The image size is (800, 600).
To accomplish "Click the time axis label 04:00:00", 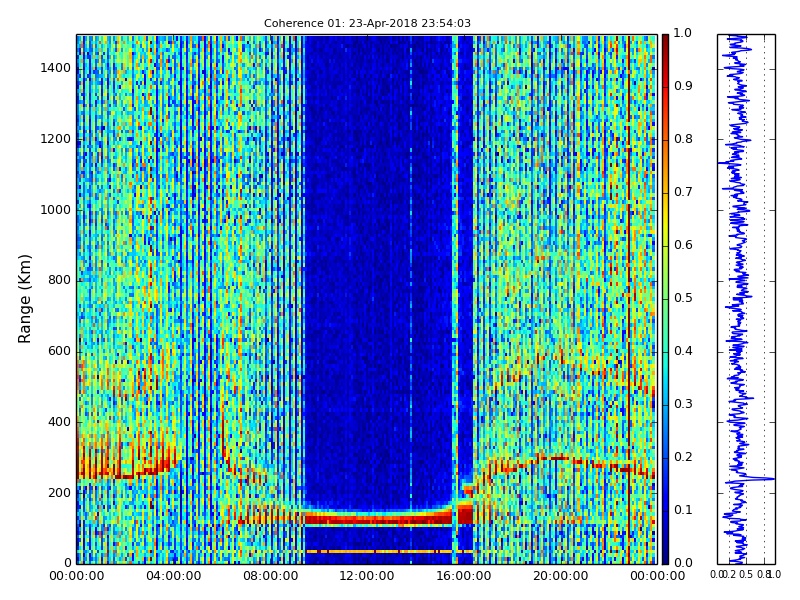I will (x=173, y=577).
